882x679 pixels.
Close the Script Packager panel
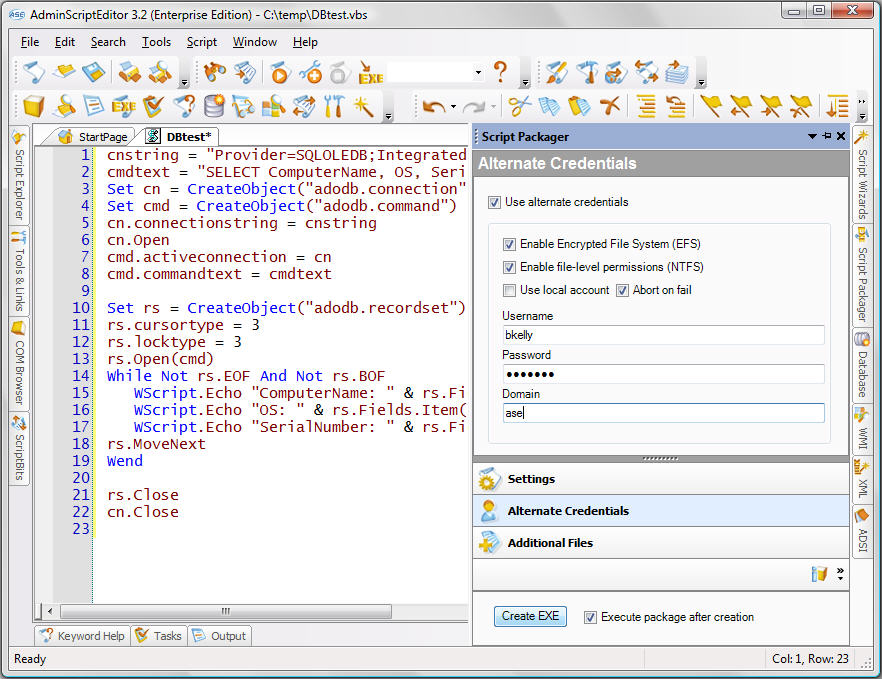(841, 136)
